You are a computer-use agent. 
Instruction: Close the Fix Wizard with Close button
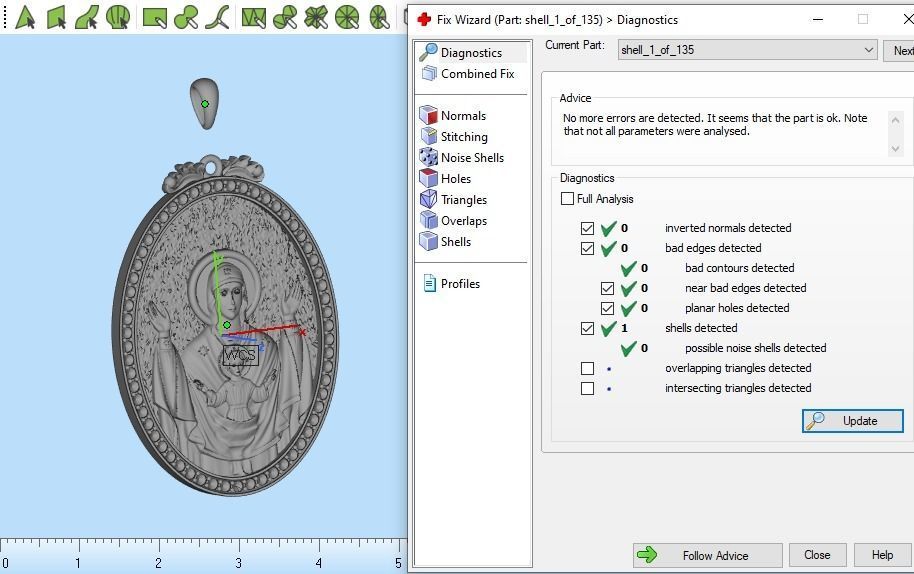817,555
